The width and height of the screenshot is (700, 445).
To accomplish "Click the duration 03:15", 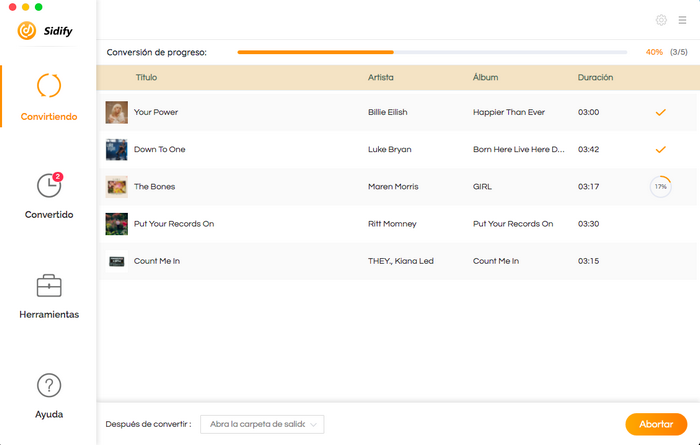I will point(588,261).
